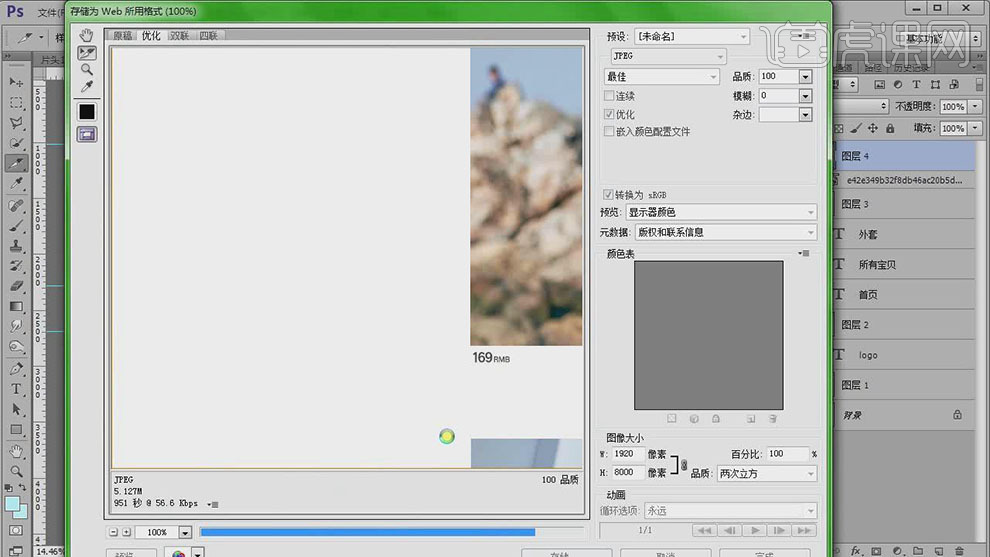Switch to the 优化 tab
Screen dimensions: 990x557
pos(151,35)
